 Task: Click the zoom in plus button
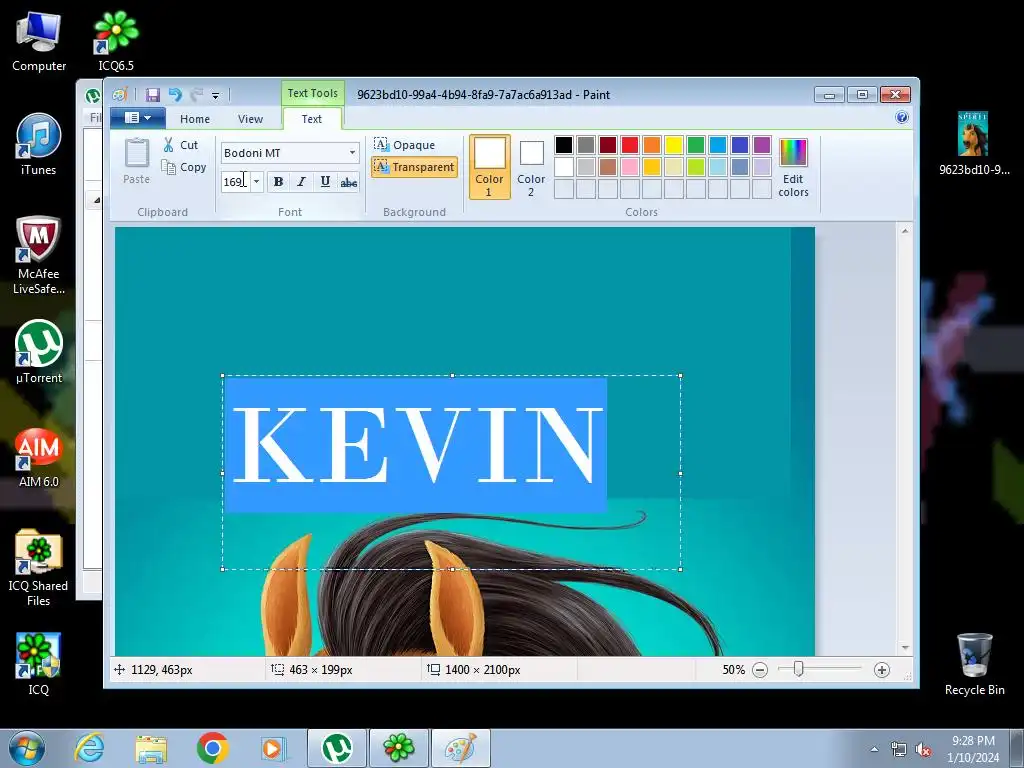882,669
